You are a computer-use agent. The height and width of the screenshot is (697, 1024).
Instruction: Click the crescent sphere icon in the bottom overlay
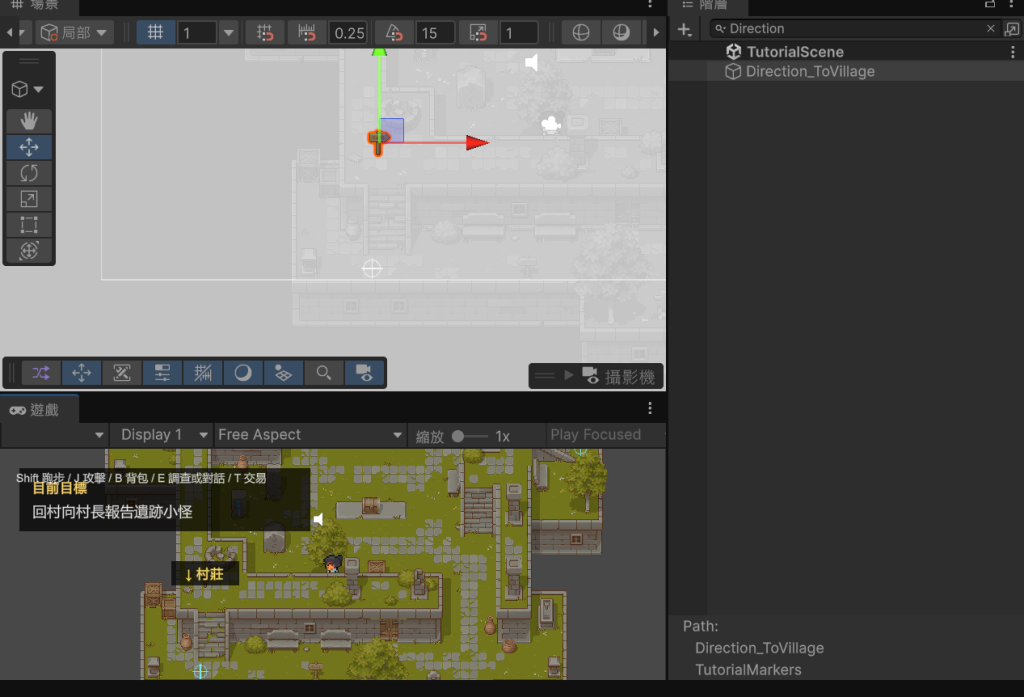coord(243,373)
